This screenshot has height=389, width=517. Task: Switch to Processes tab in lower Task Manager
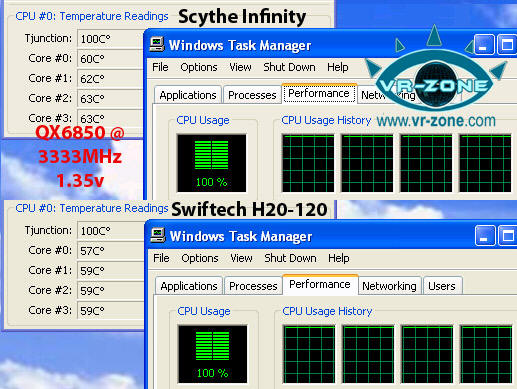pyautogui.click(x=253, y=286)
